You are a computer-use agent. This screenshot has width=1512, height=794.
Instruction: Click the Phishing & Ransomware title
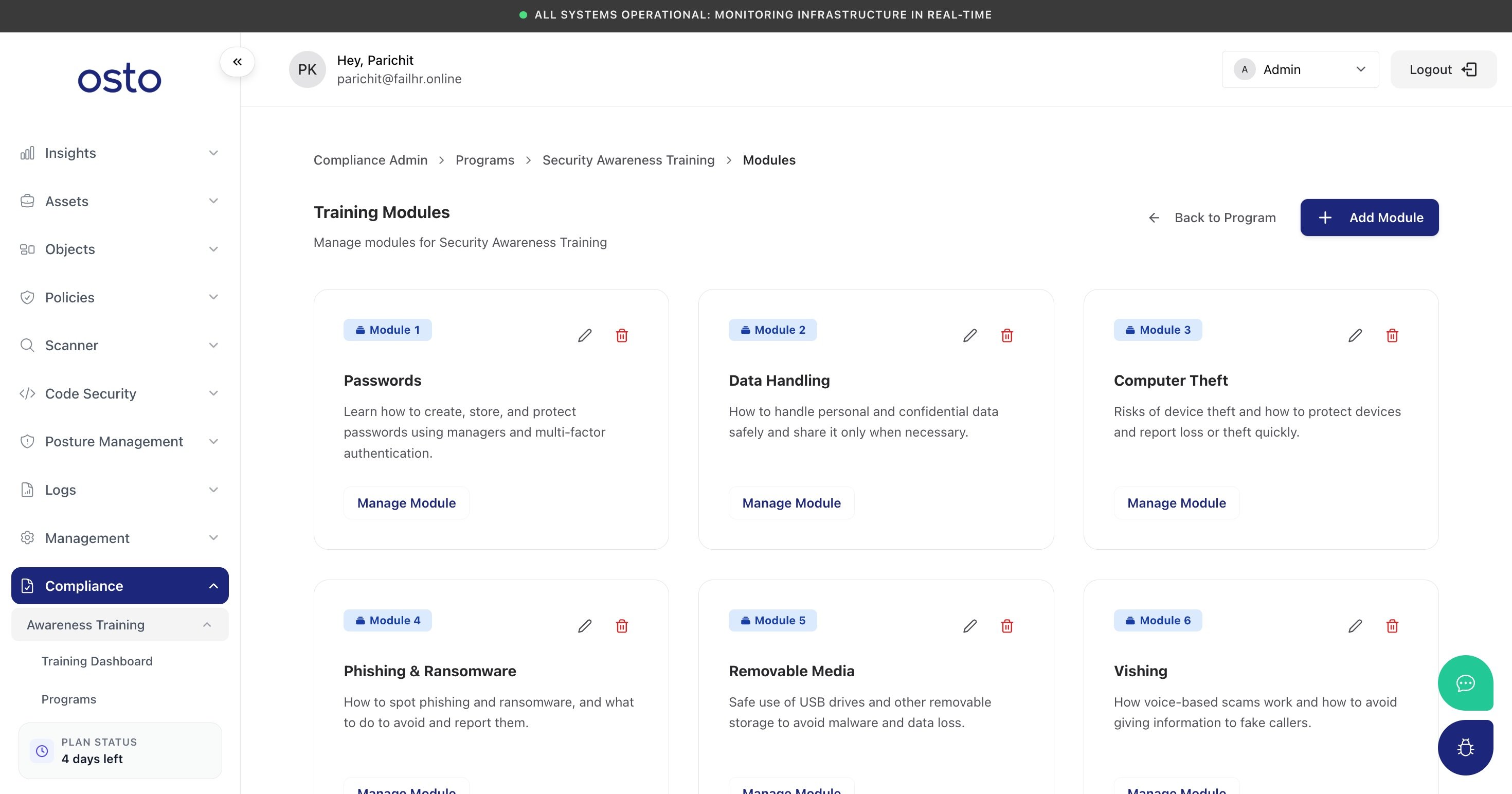click(x=429, y=671)
